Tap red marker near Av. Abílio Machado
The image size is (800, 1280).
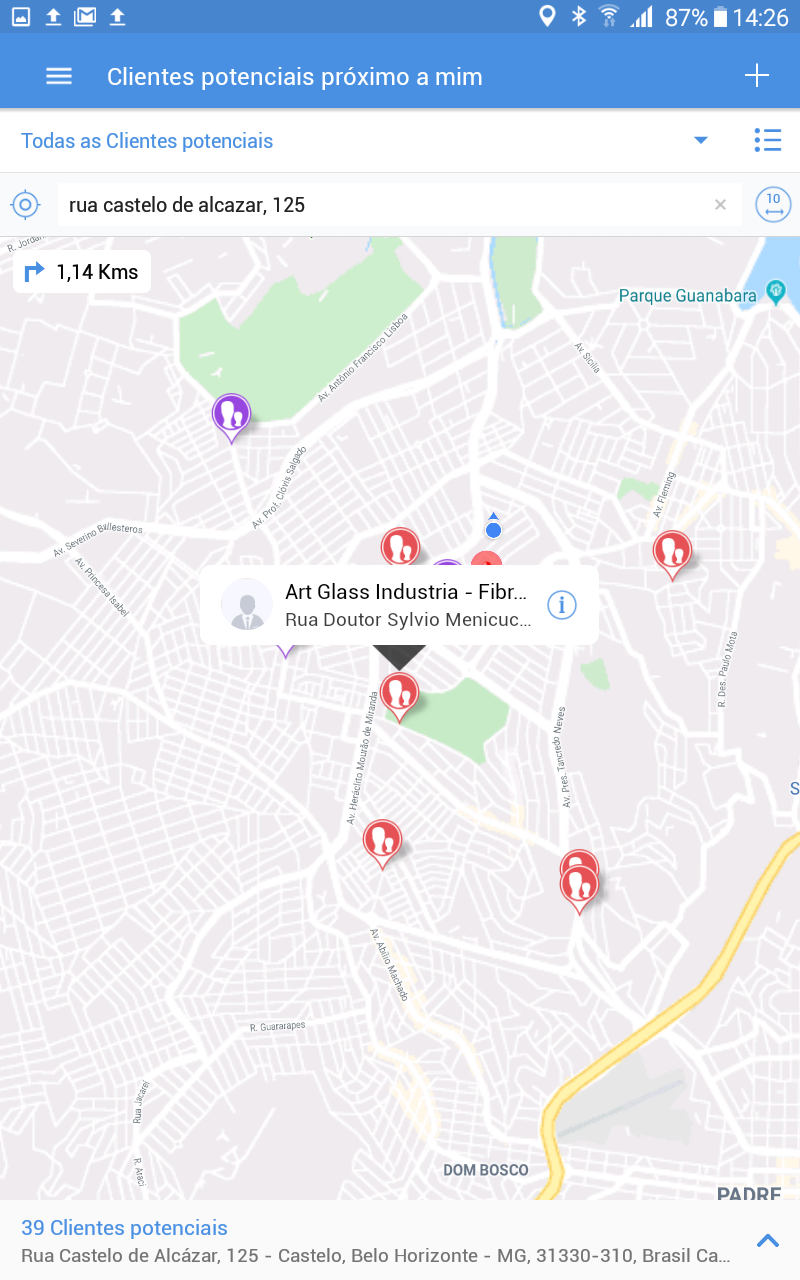click(382, 842)
